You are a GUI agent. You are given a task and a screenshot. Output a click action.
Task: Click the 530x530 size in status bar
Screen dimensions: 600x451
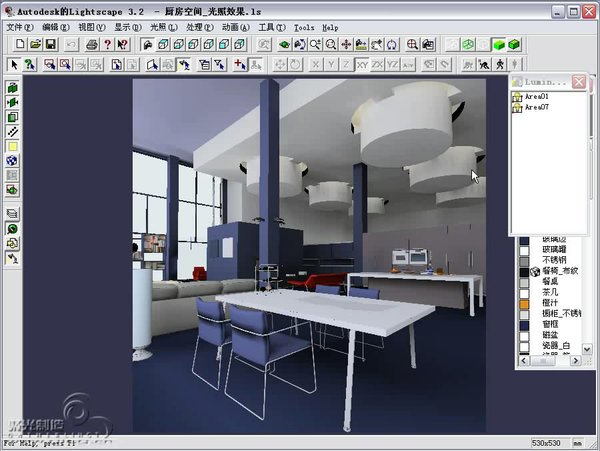tap(546, 443)
